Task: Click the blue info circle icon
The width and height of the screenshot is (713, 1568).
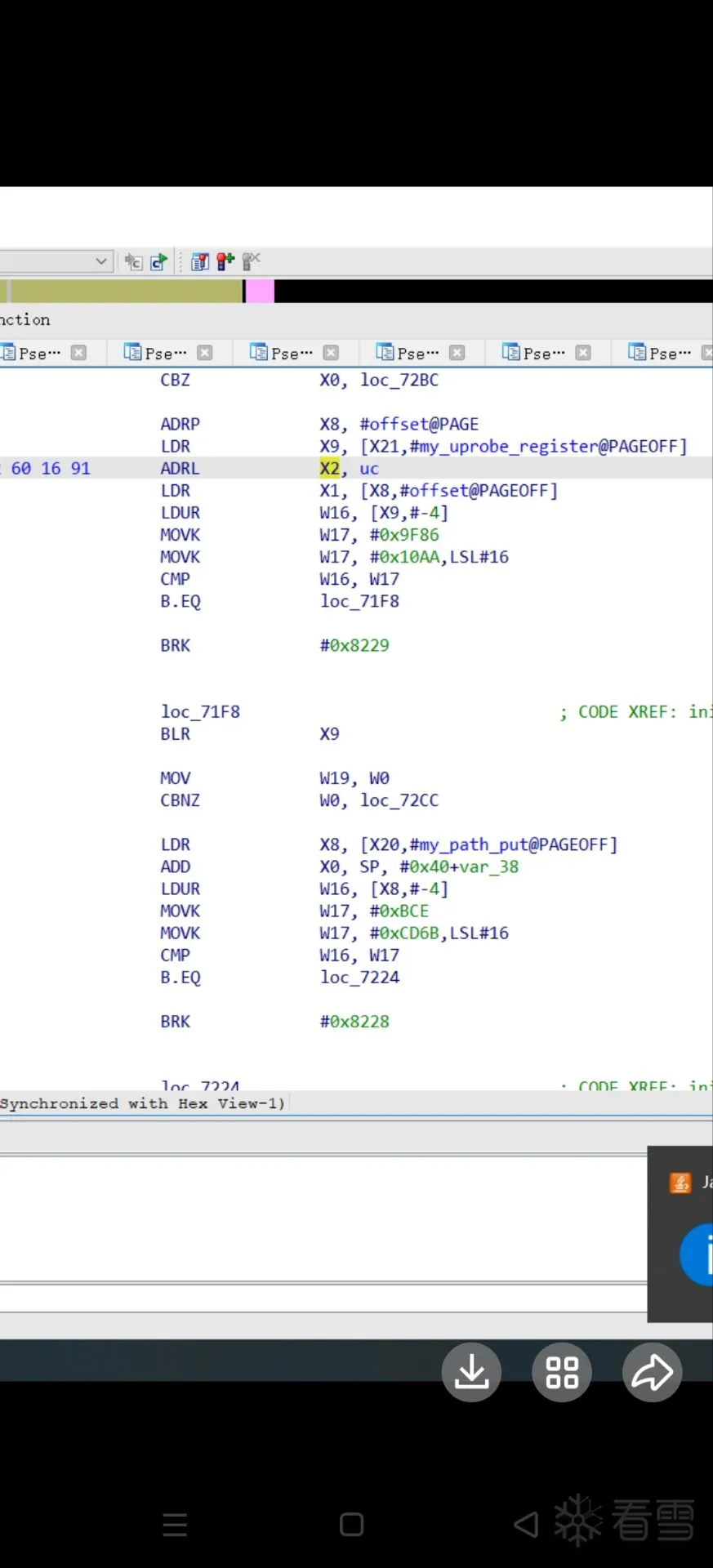Action: tap(697, 1254)
